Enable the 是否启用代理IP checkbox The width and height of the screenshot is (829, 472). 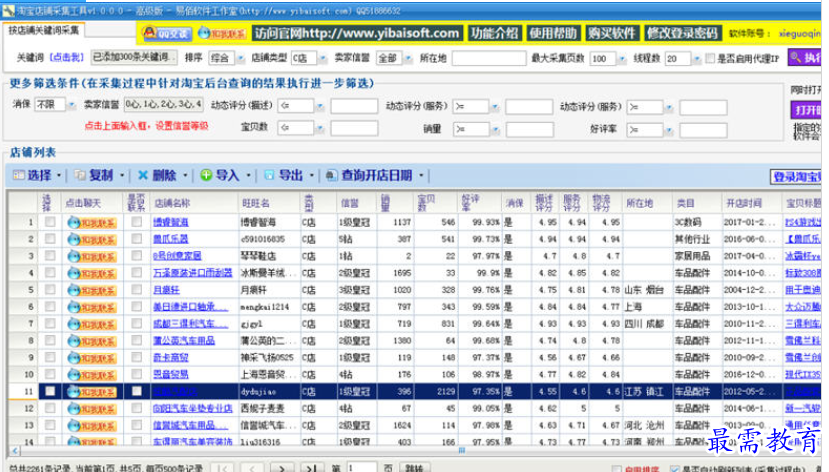point(710,58)
